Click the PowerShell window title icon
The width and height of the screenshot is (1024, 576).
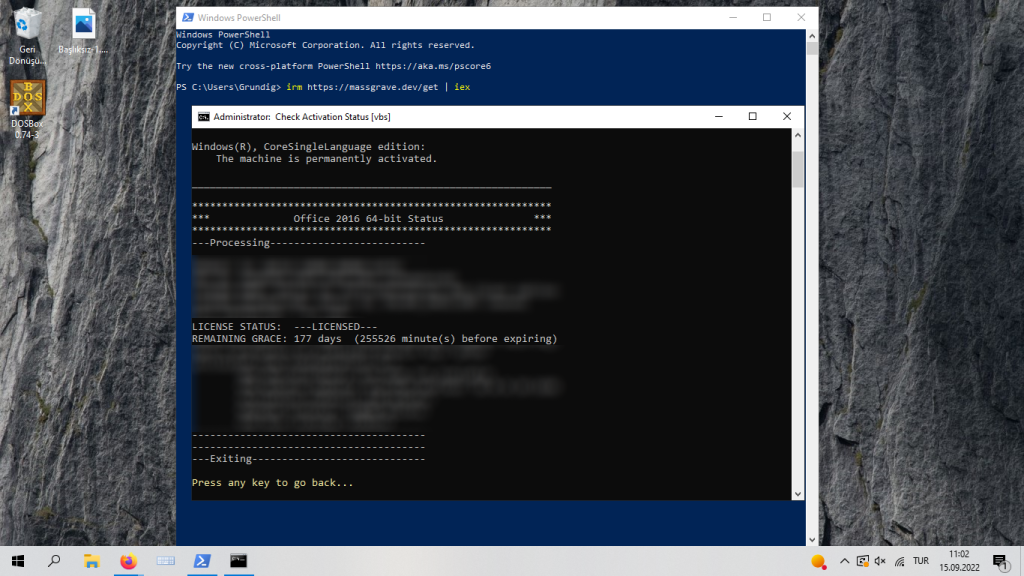(x=187, y=18)
